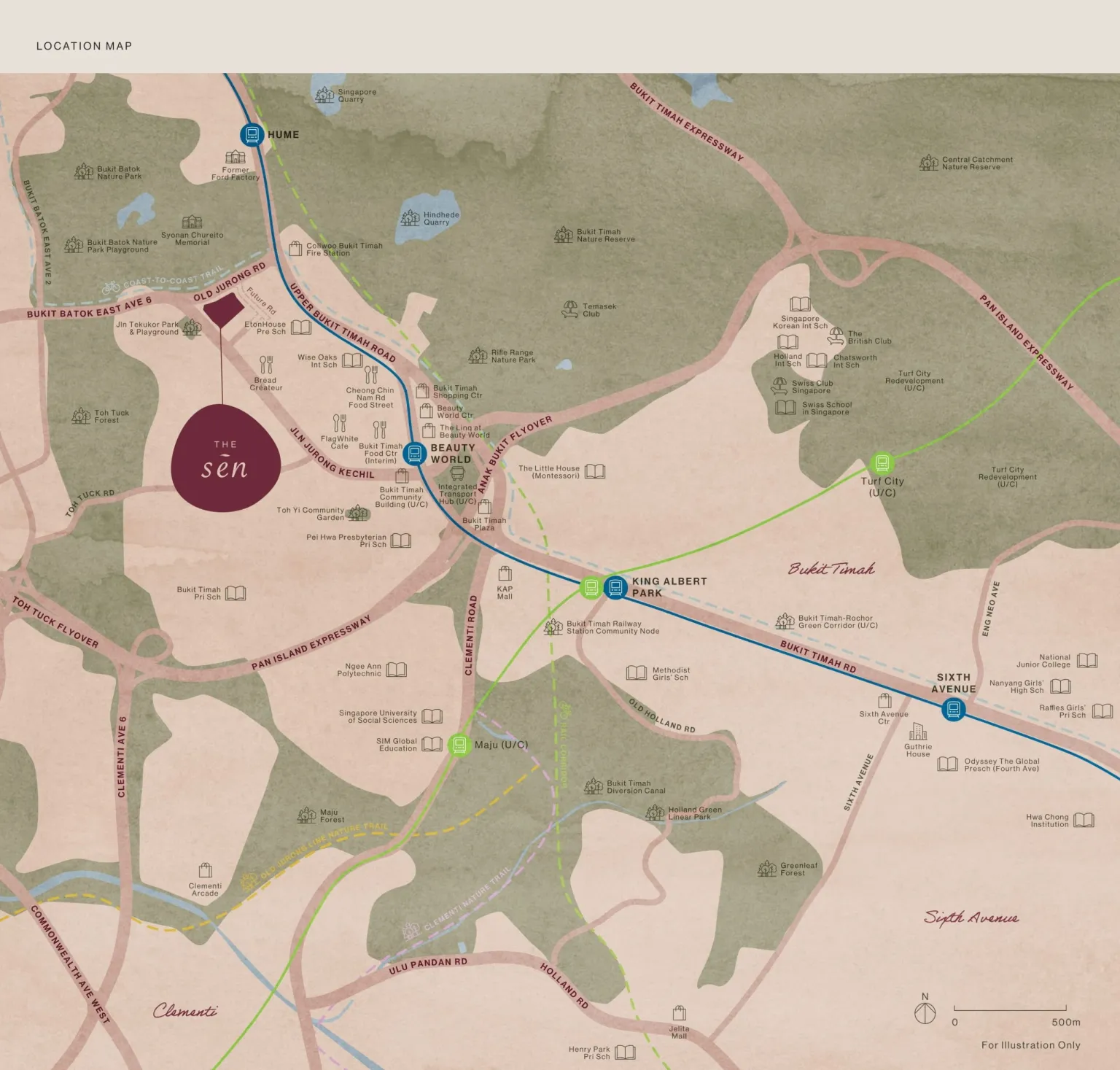This screenshot has height=1070, width=1120.
Task: Select the Temasek Club umbrella icon
Action: click(x=569, y=310)
